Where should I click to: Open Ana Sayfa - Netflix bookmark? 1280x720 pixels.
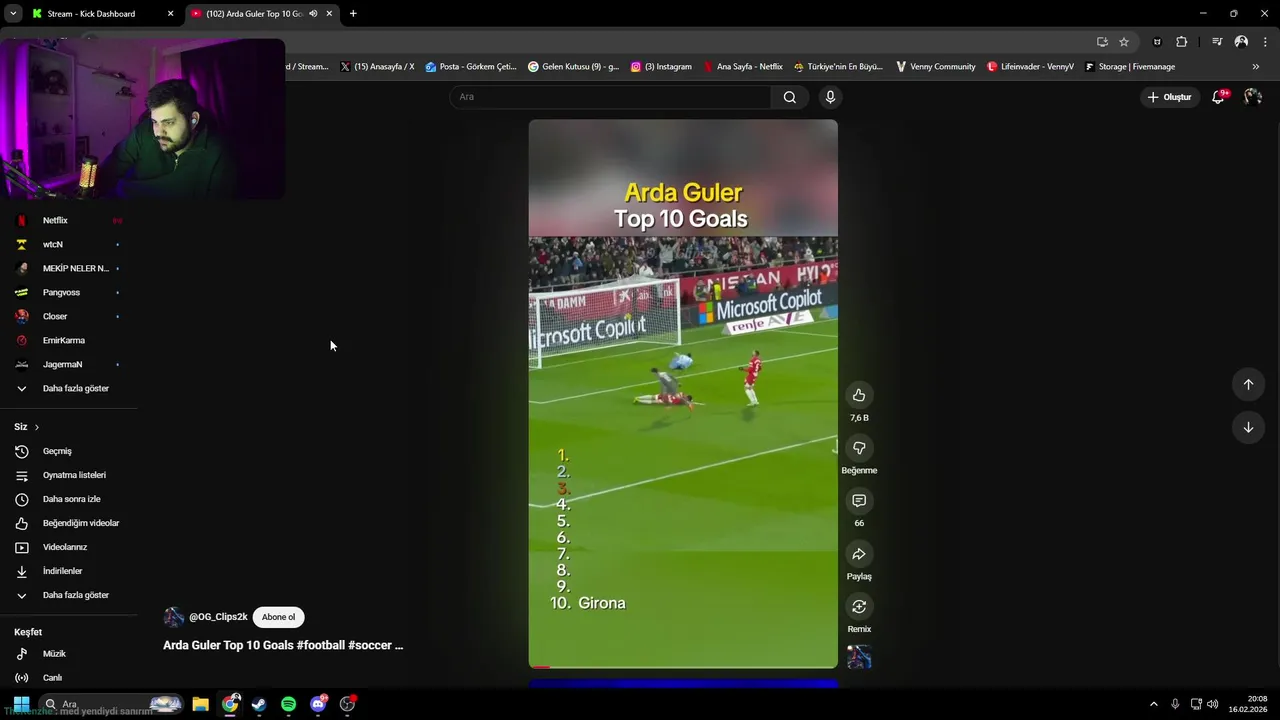click(743, 67)
